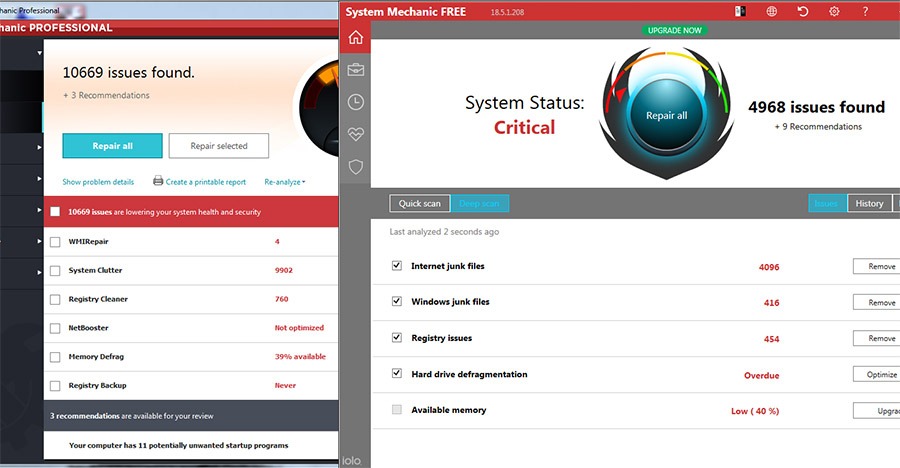Tick the WMIRepair checkbox
900x468 pixels.
55,242
